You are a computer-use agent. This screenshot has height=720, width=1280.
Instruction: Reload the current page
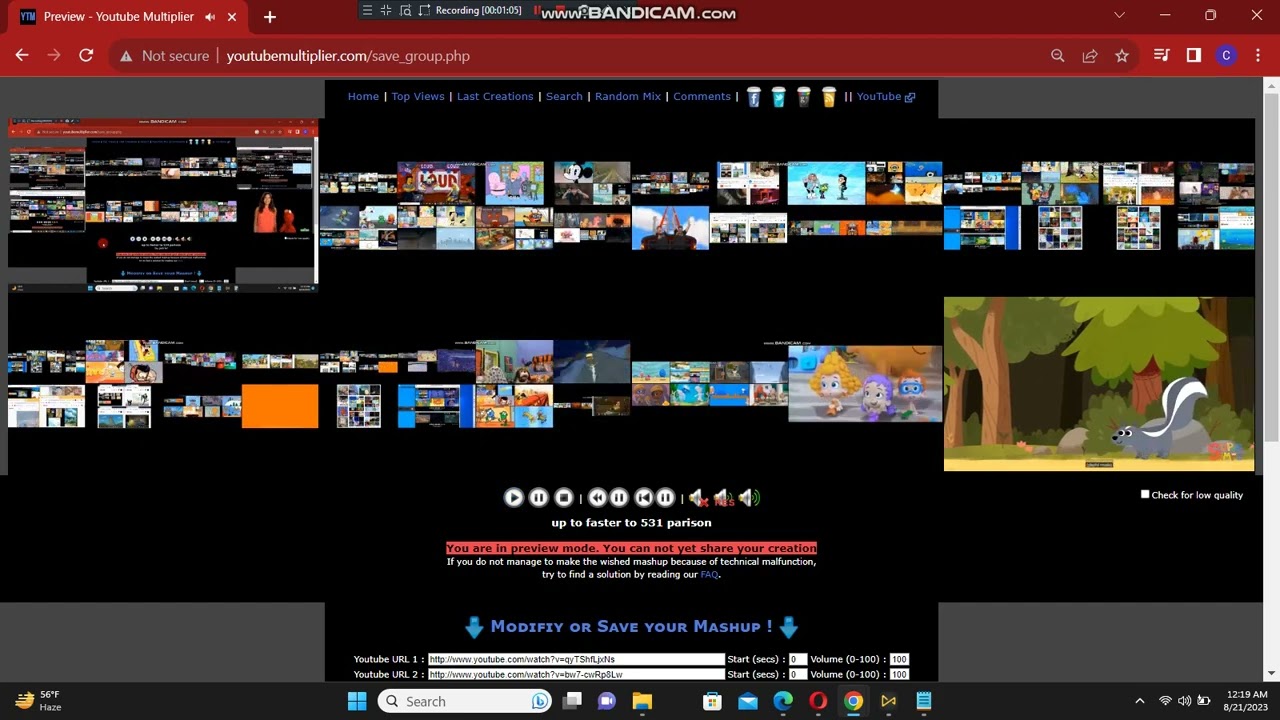[86, 56]
